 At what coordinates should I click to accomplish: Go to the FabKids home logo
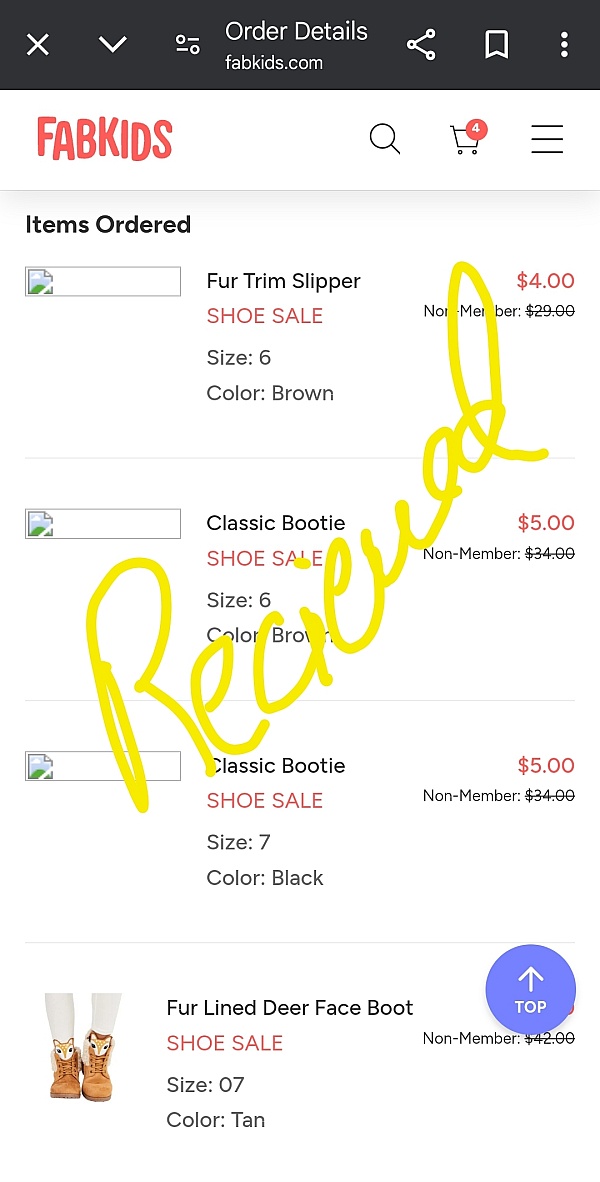105,139
